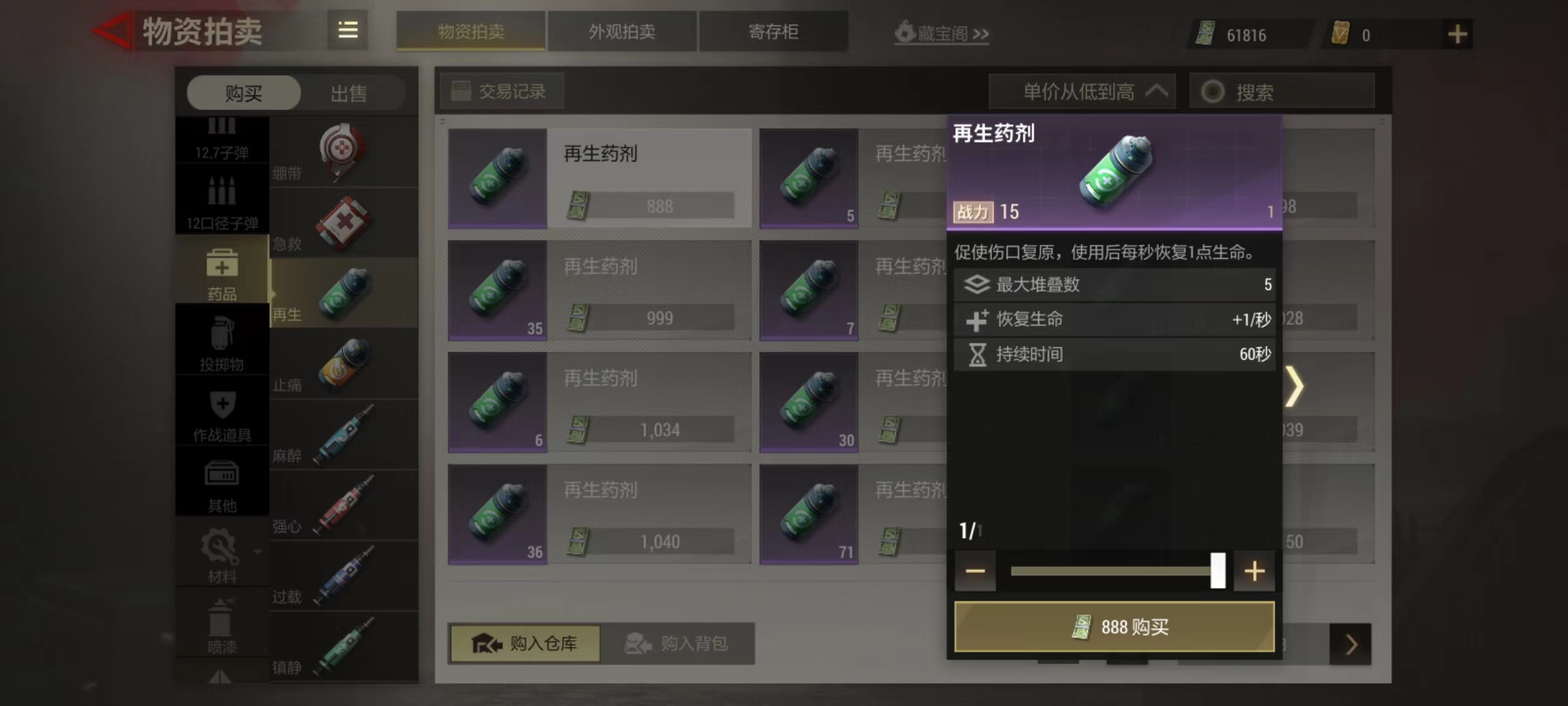Expand the 材料 materials category
The width and height of the screenshot is (1568, 706).
pyautogui.click(x=222, y=556)
